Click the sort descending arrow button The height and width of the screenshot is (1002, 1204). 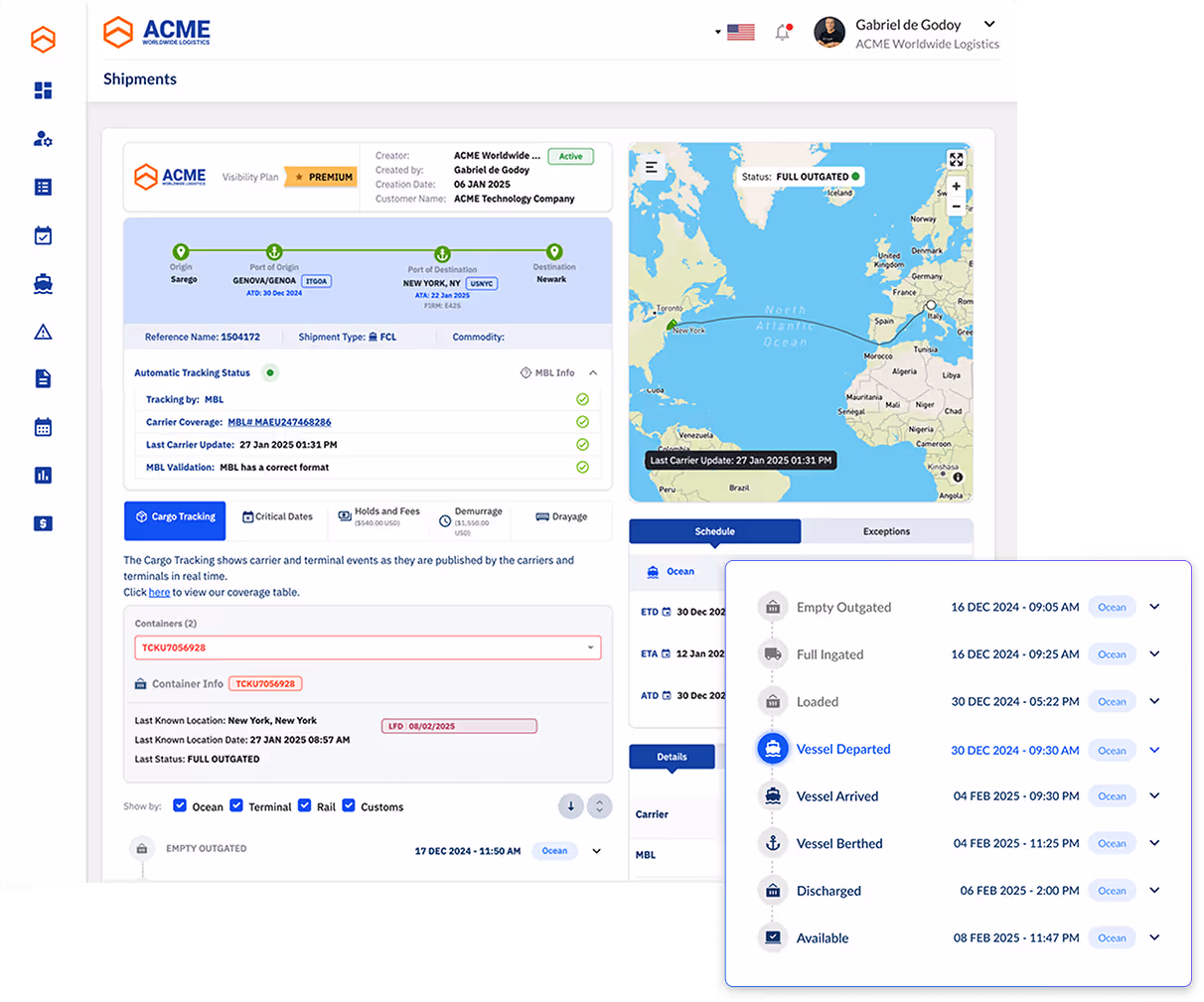click(x=570, y=806)
